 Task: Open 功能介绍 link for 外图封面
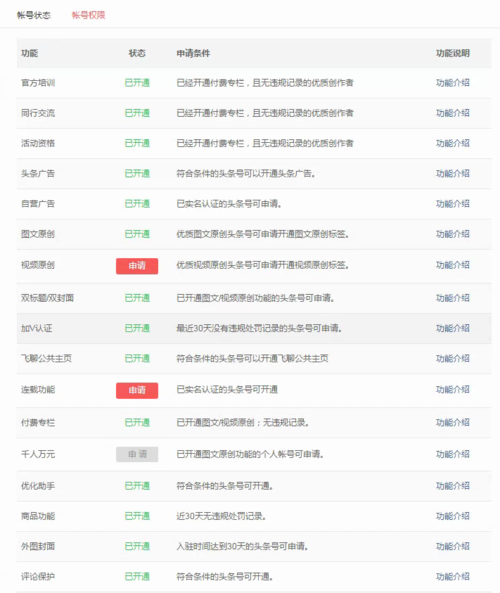pos(453,546)
